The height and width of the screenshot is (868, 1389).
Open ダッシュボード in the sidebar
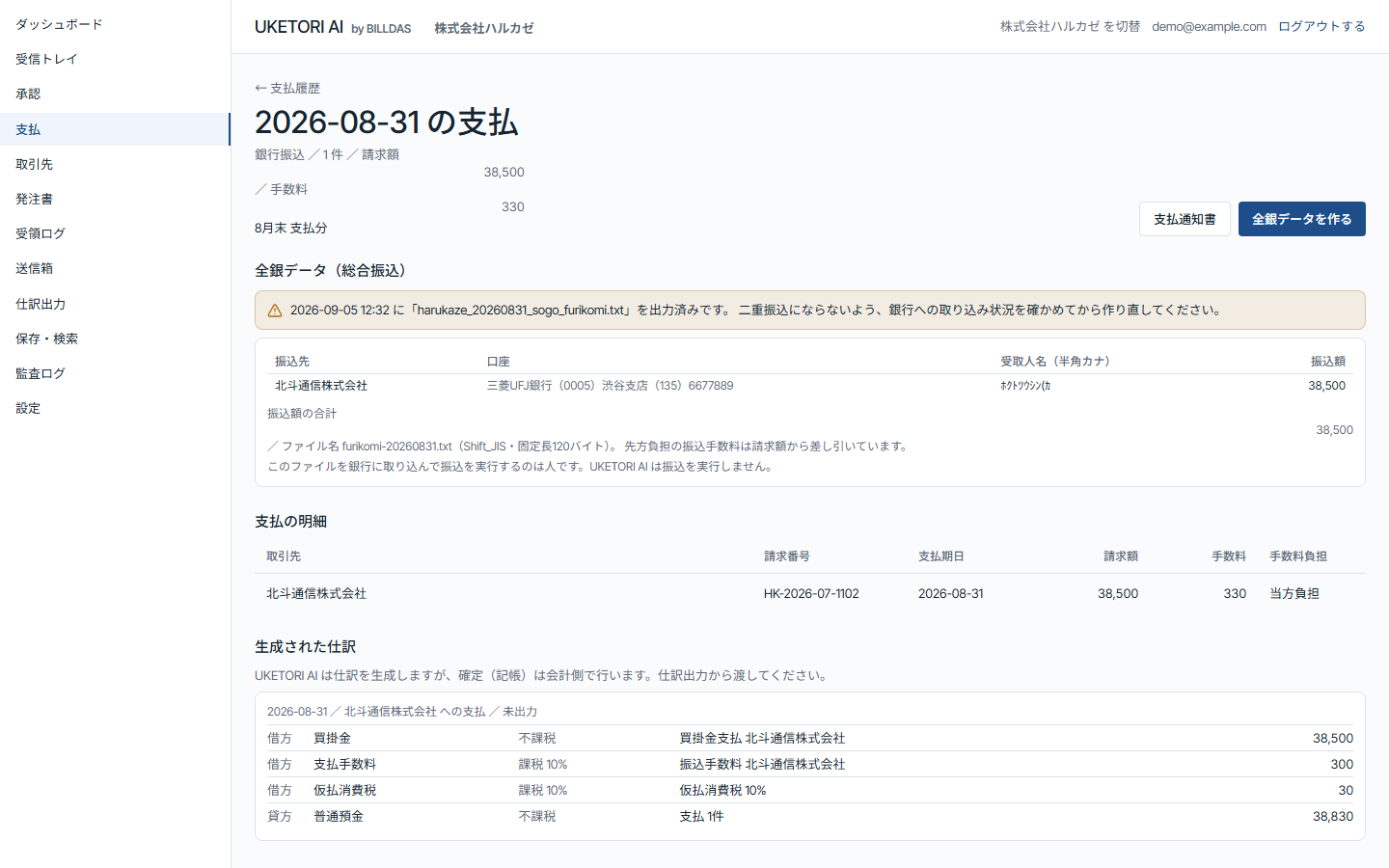pos(115,24)
